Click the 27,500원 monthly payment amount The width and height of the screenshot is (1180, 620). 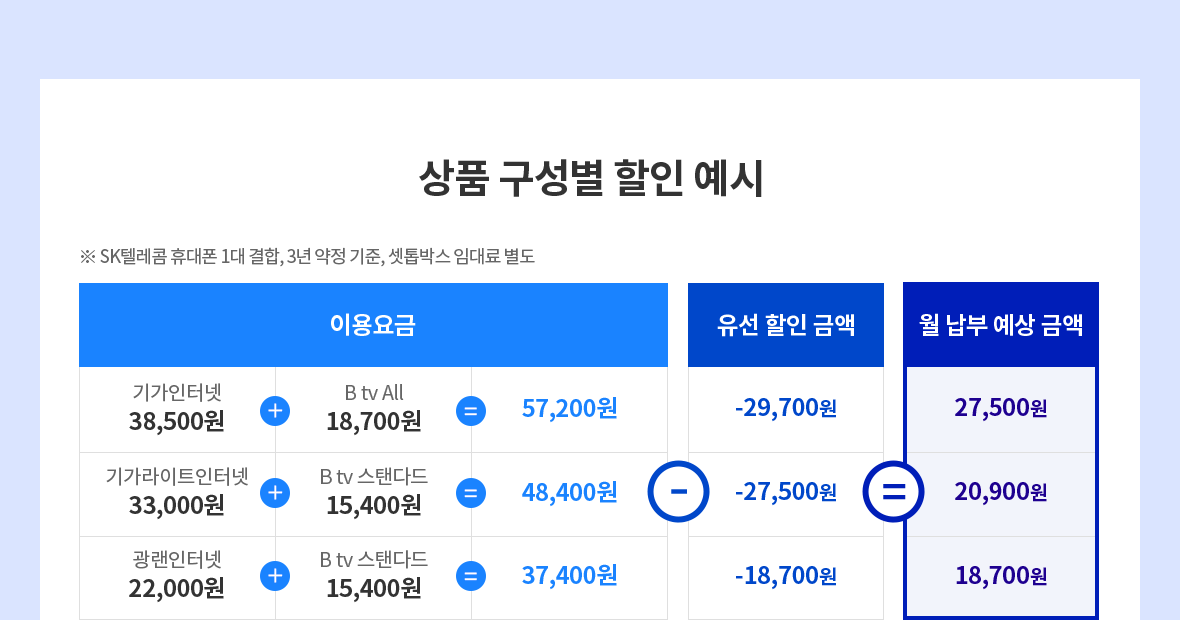click(1001, 408)
